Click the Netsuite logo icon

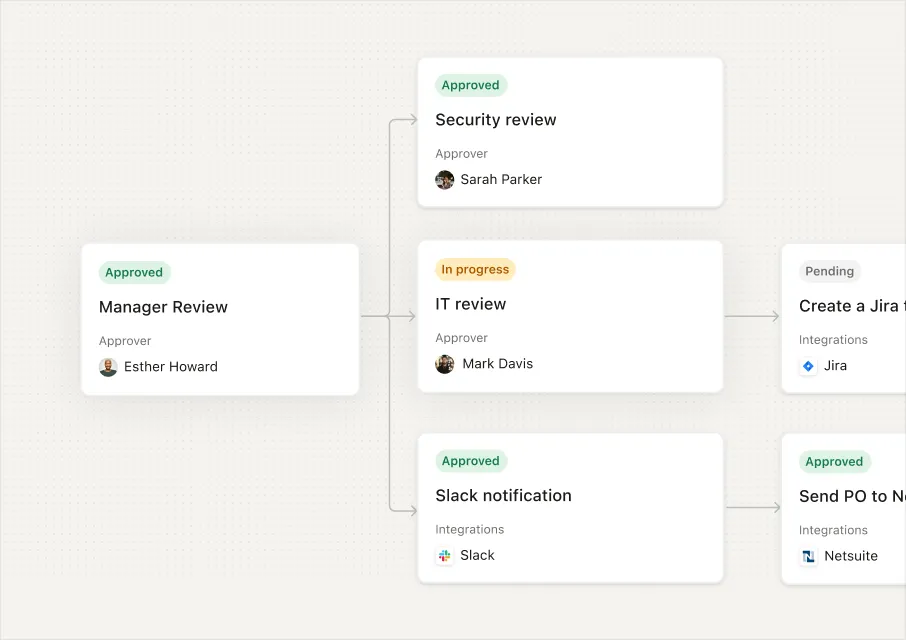pos(808,556)
